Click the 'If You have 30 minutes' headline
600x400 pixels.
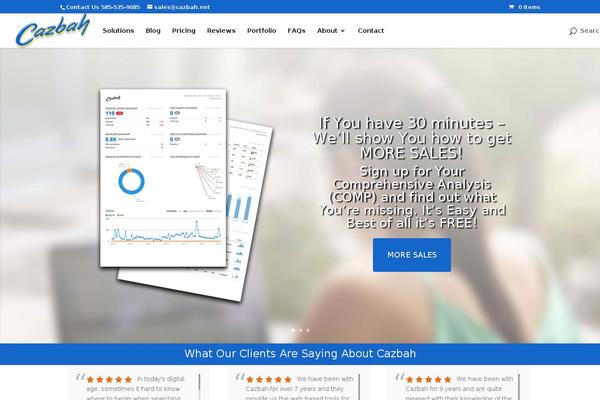coord(412,138)
